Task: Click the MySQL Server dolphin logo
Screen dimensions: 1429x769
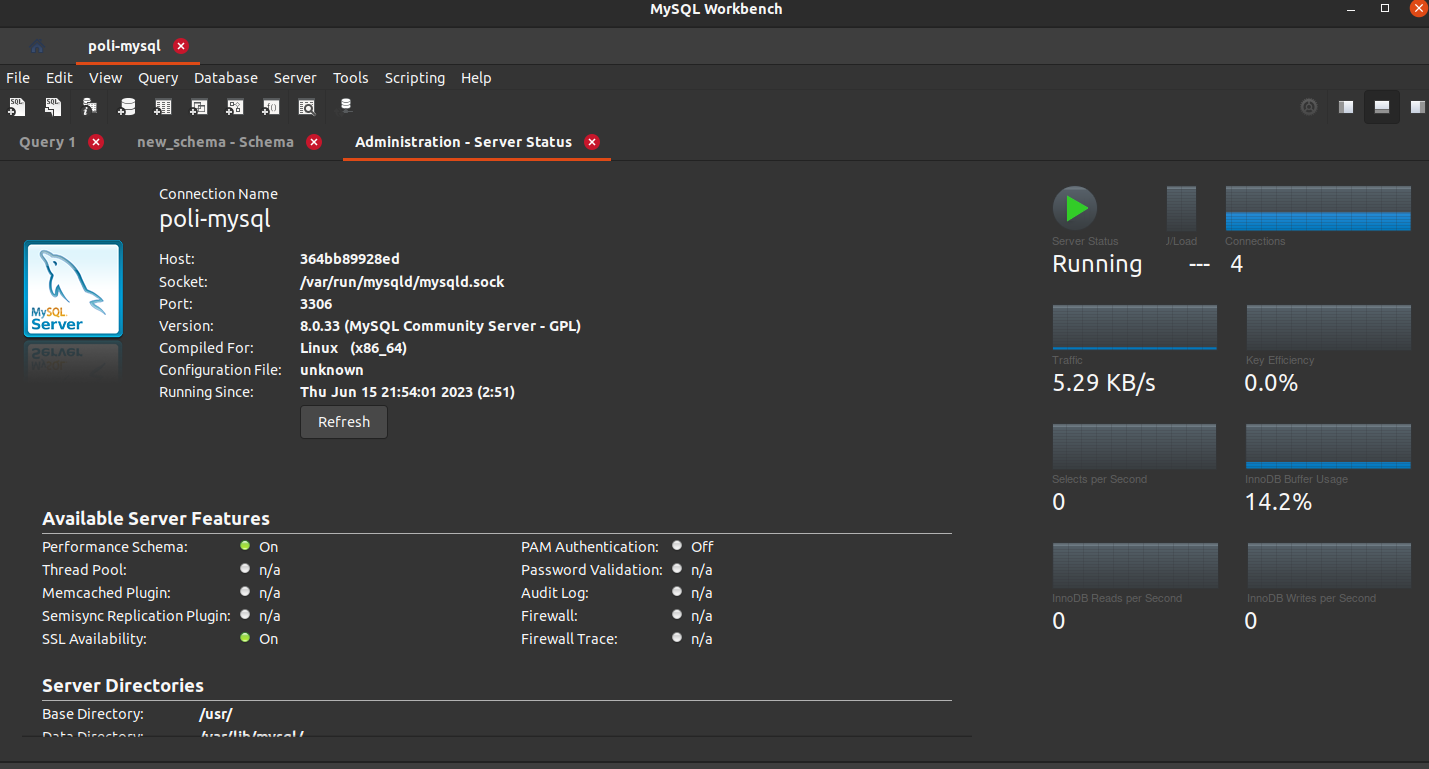Action: 73,288
